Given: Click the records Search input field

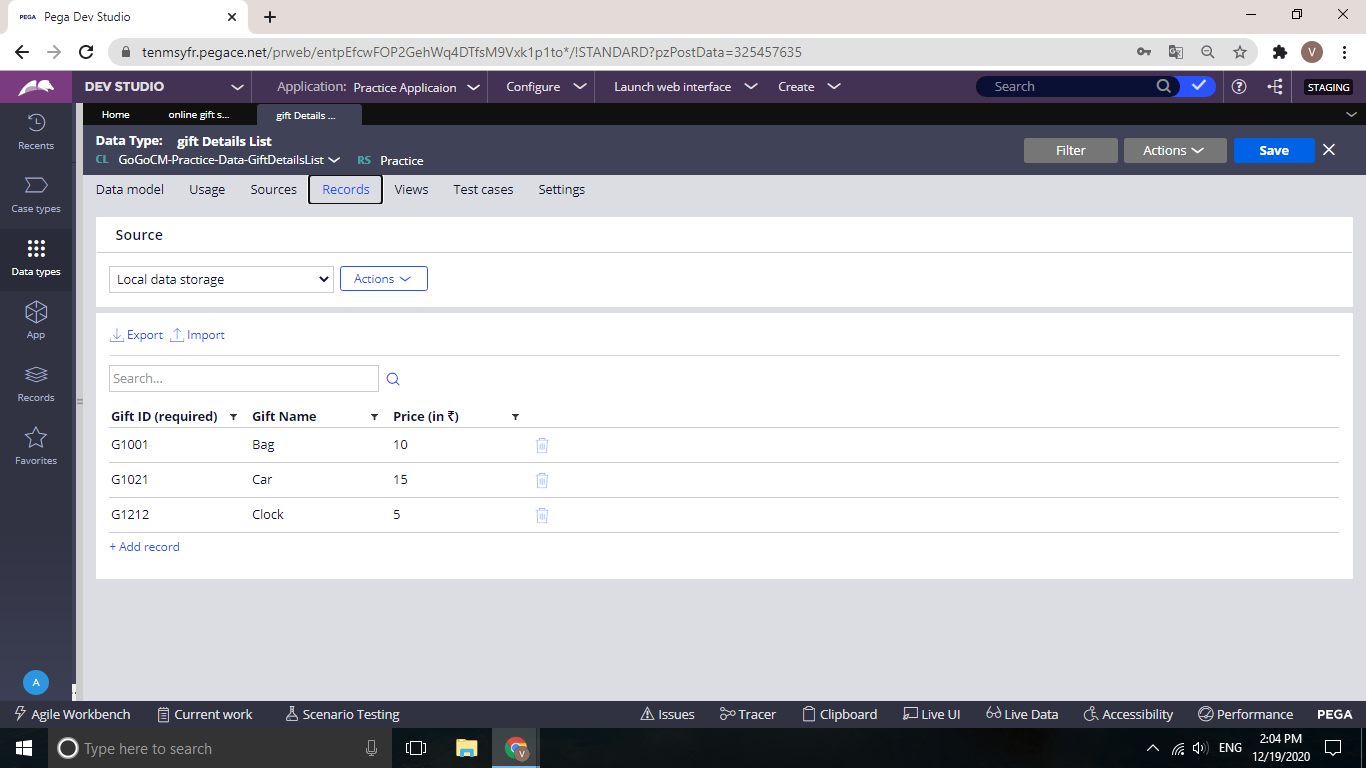Looking at the screenshot, I should pyautogui.click(x=244, y=378).
